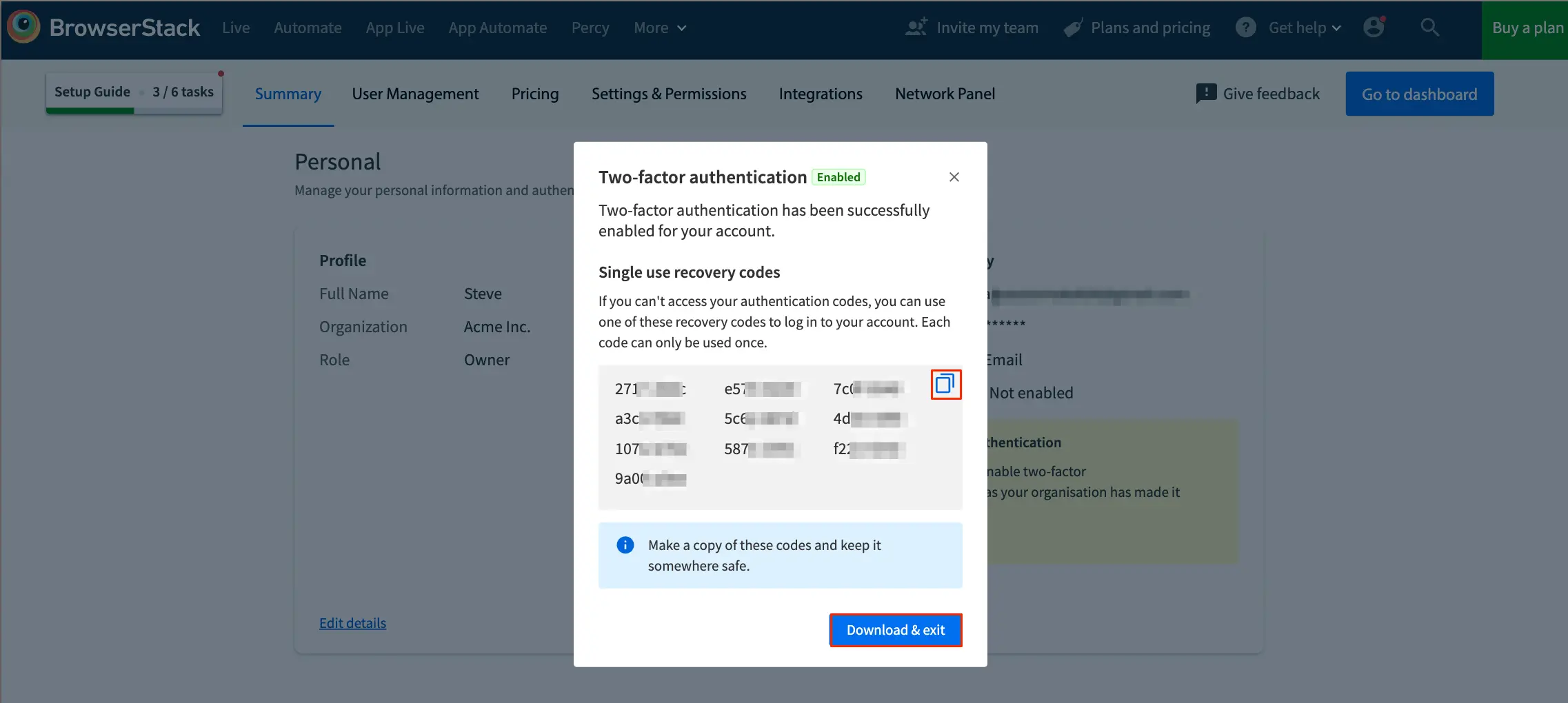Open the Settings & Permissions tab

point(668,94)
